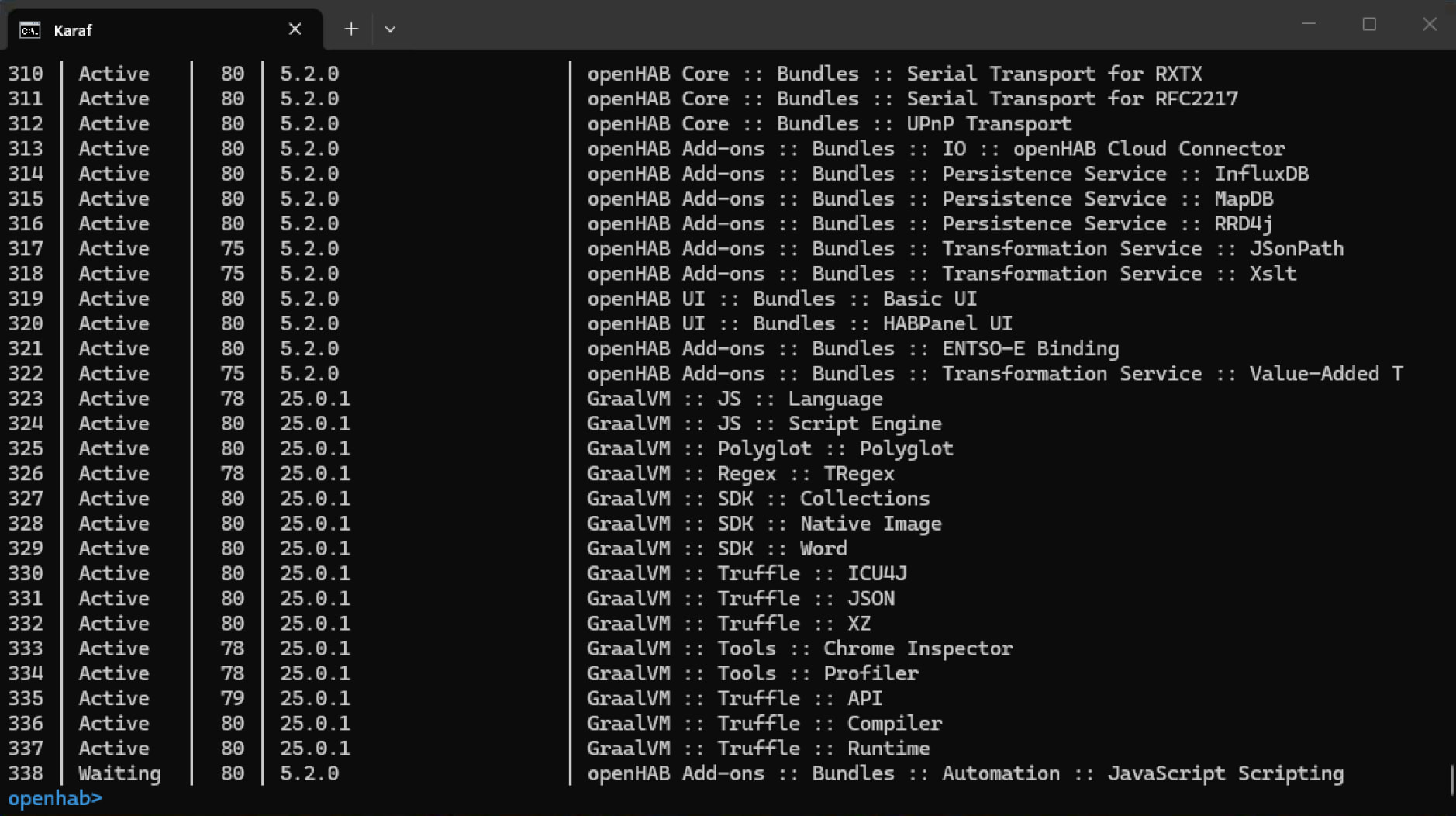Click 'MapDB' persistence service text

tap(1244, 199)
